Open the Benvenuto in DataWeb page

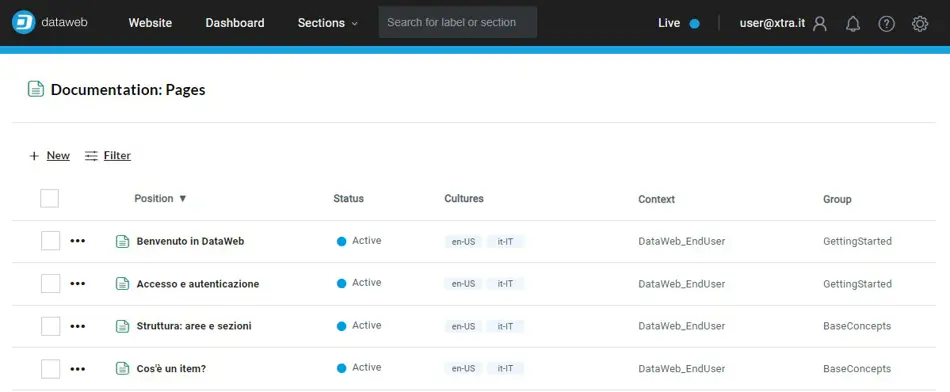[190, 241]
